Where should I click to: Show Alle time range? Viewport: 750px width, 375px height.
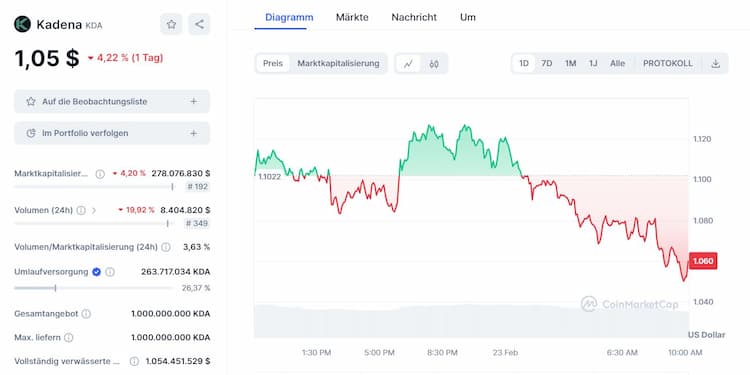point(617,64)
